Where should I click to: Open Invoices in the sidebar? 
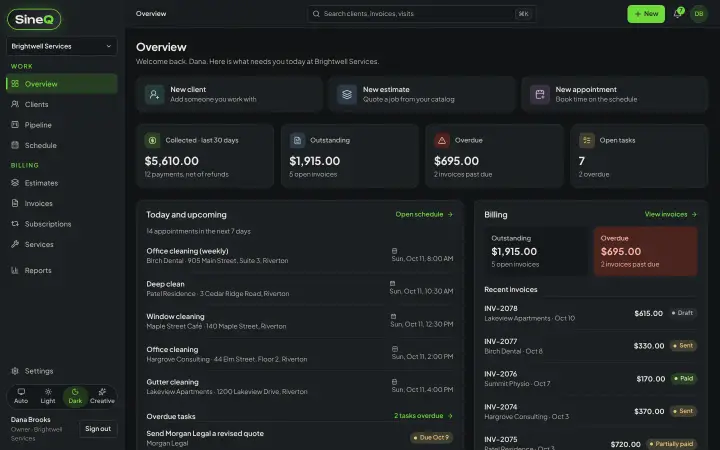62,203
